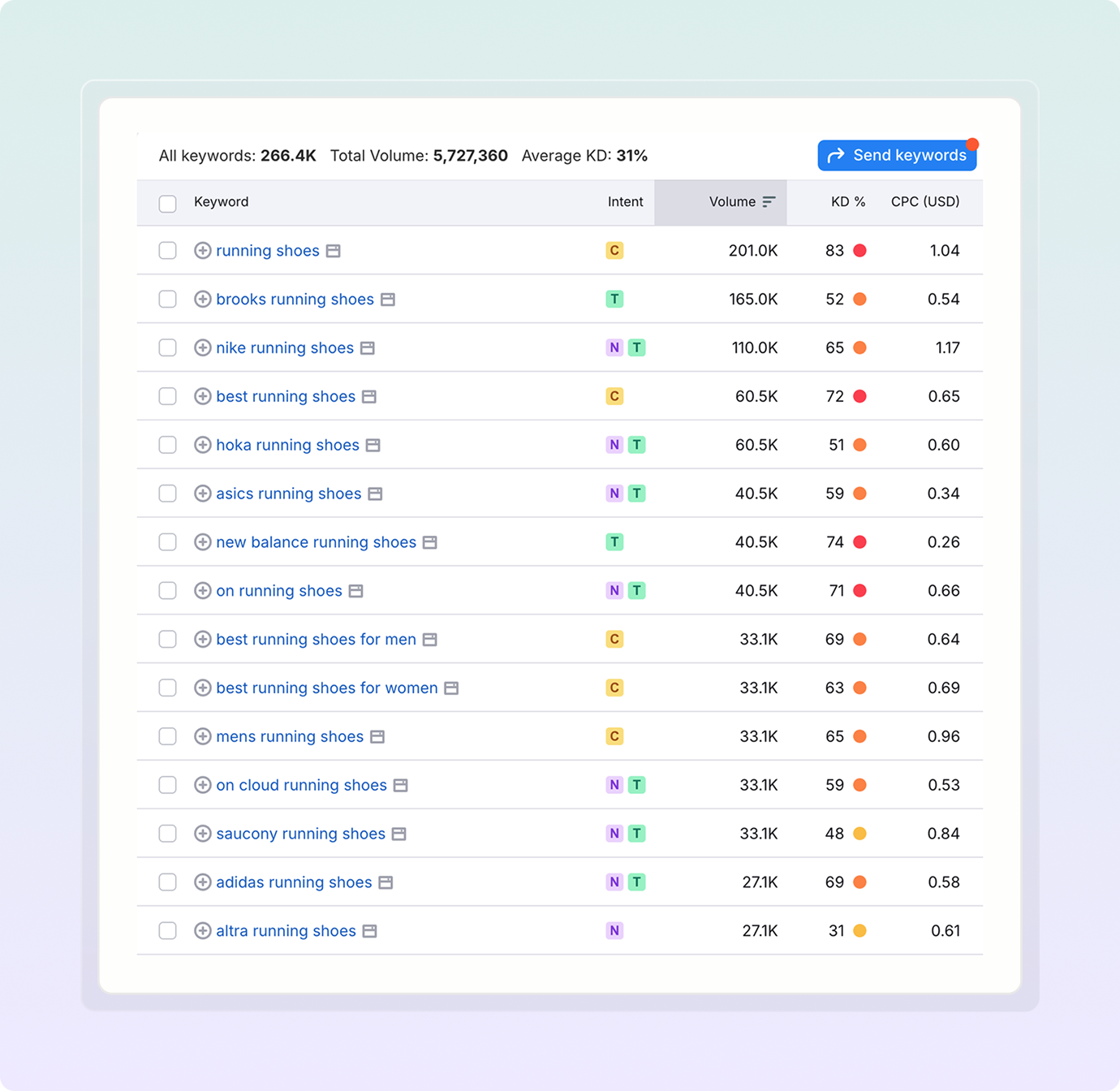Add 'best running shoes' using plus icon
1120x1091 pixels.
(x=203, y=397)
